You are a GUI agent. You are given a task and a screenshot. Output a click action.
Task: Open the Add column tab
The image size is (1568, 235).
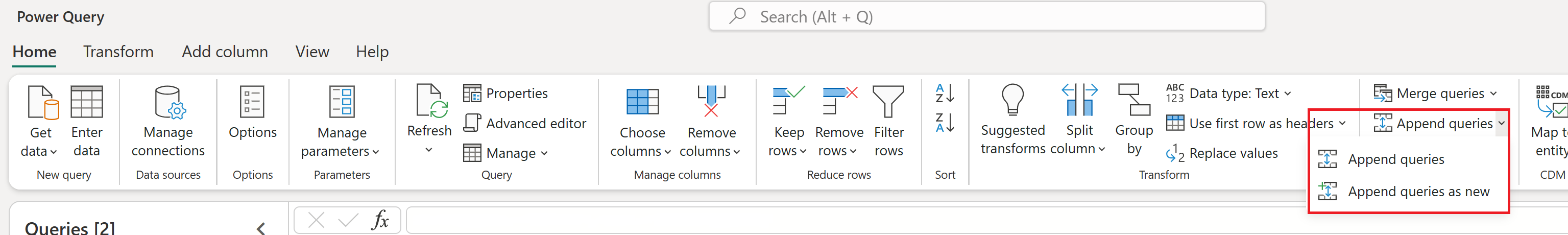(225, 52)
